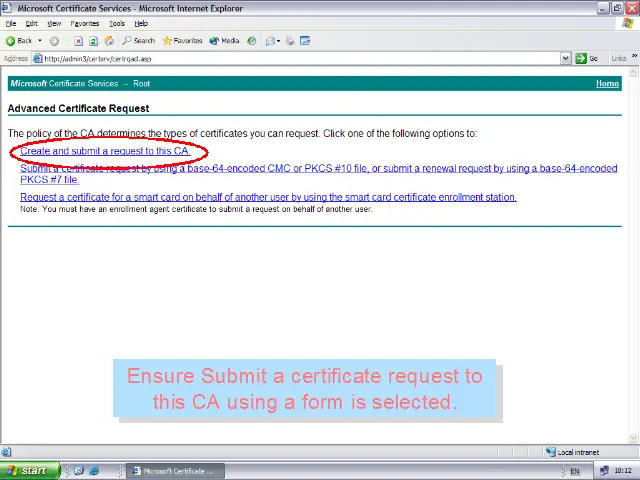Viewport: 640px width, 480px height.
Task: Minimize the Internet Explorer window
Action: [x=603, y=8]
